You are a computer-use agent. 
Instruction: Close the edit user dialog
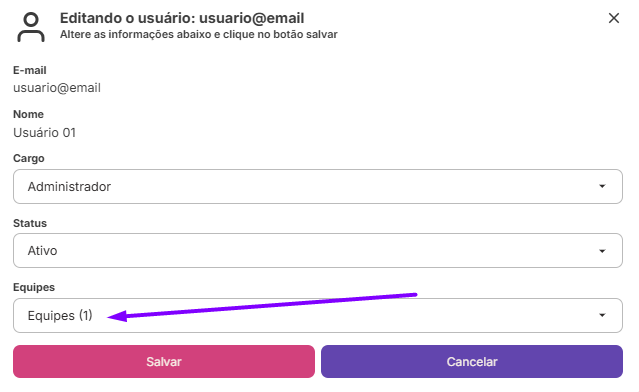tap(614, 18)
